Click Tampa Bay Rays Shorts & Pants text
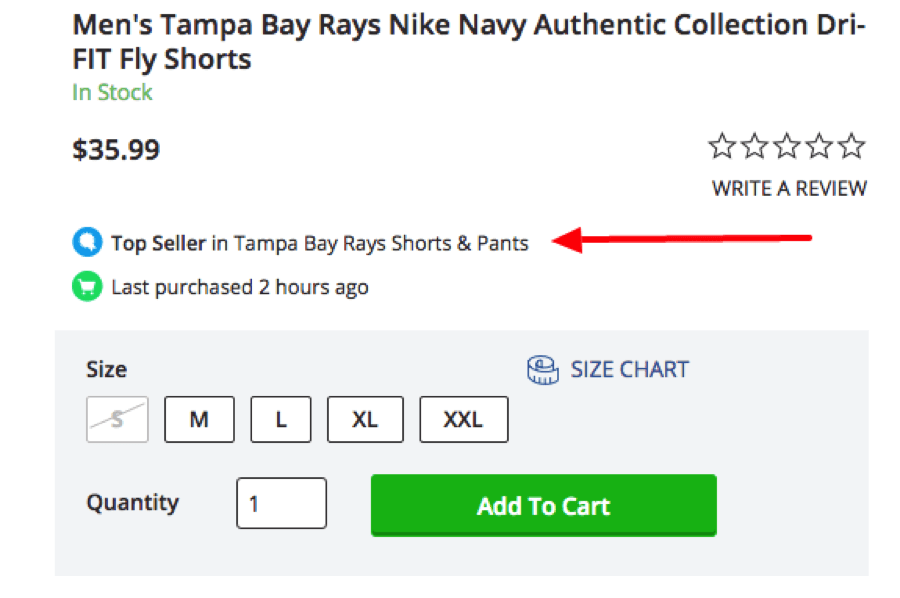 [x=381, y=243]
